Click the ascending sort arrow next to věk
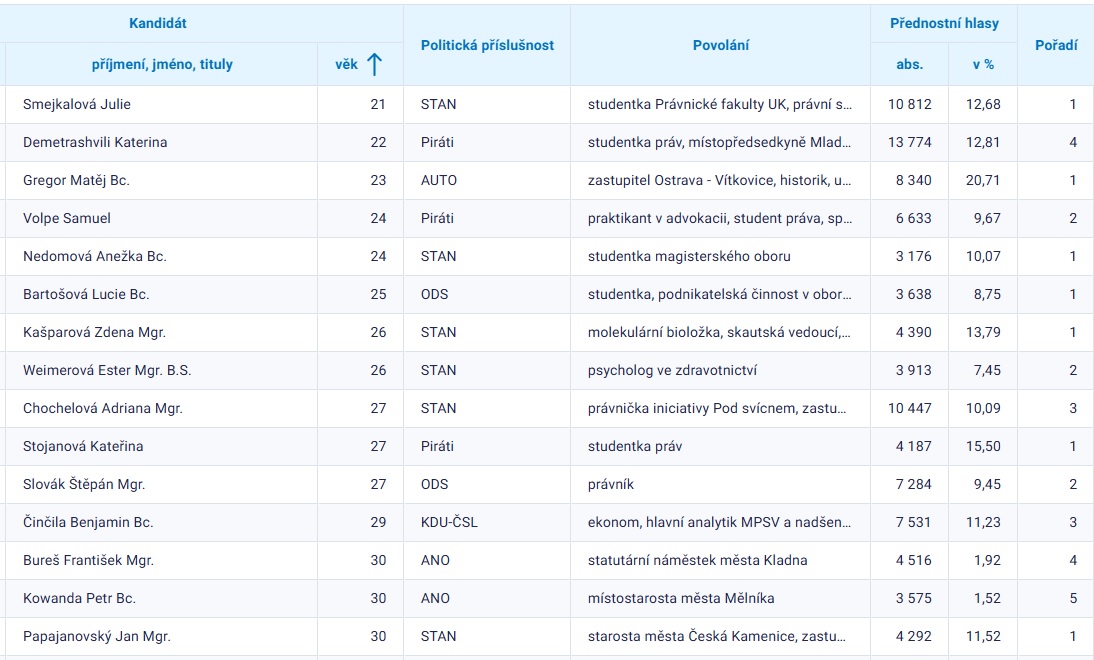1094x660 pixels. tap(375, 65)
